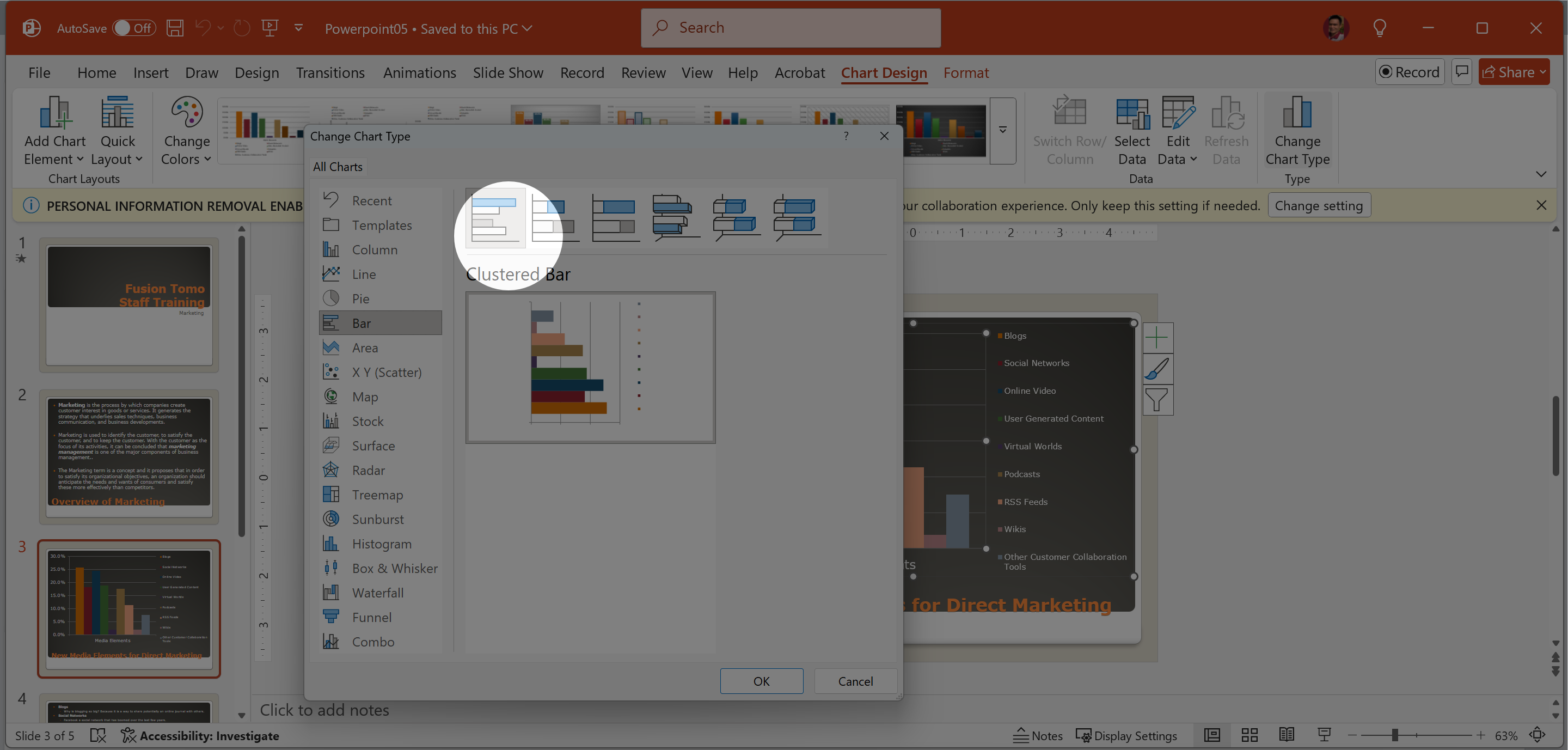Select the 3-D 100% Stacked Bar icon
Viewport: 1568px width, 750px height.
click(796, 217)
